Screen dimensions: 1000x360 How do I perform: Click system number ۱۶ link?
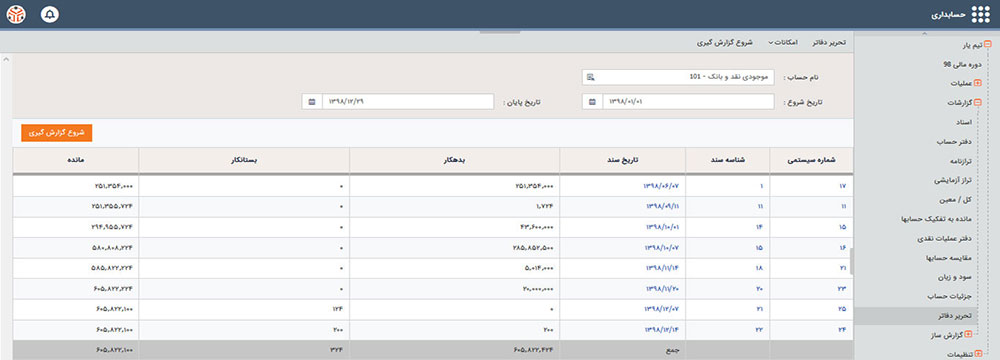pyautogui.click(x=842, y=248)
